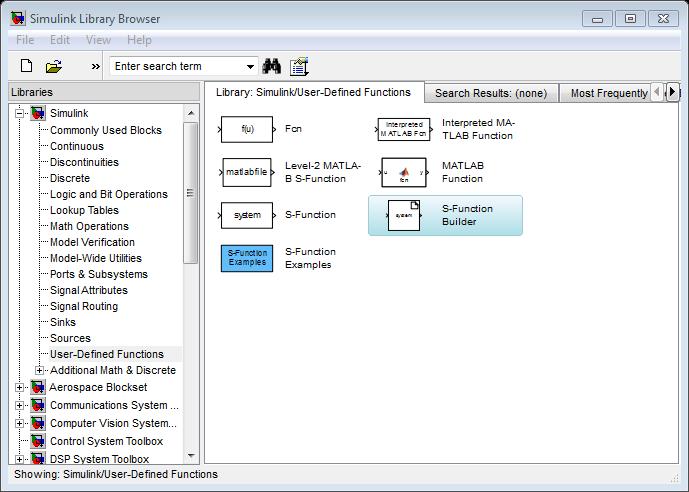Select Continuous library in tree
The width and height of the screenshot is (689, 492).
pos(77,146)
